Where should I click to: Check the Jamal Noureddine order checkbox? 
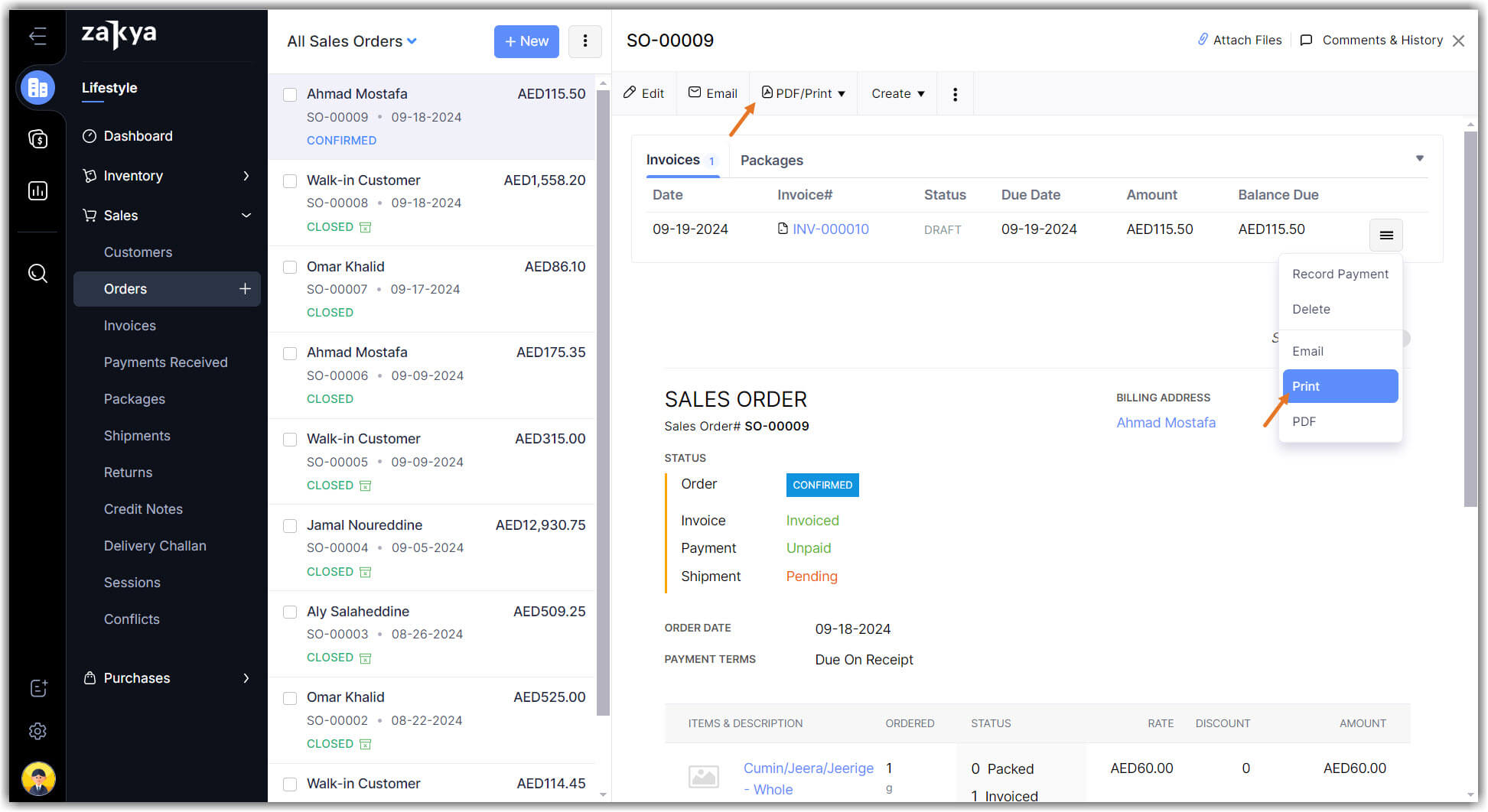290,526
